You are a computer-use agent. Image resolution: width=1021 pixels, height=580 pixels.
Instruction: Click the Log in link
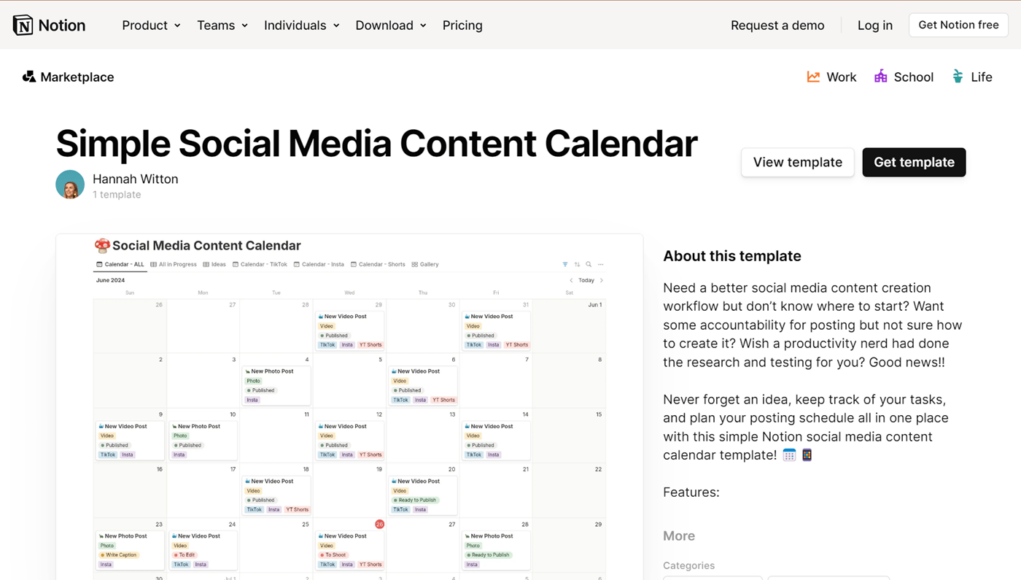(x=874, y=25)
